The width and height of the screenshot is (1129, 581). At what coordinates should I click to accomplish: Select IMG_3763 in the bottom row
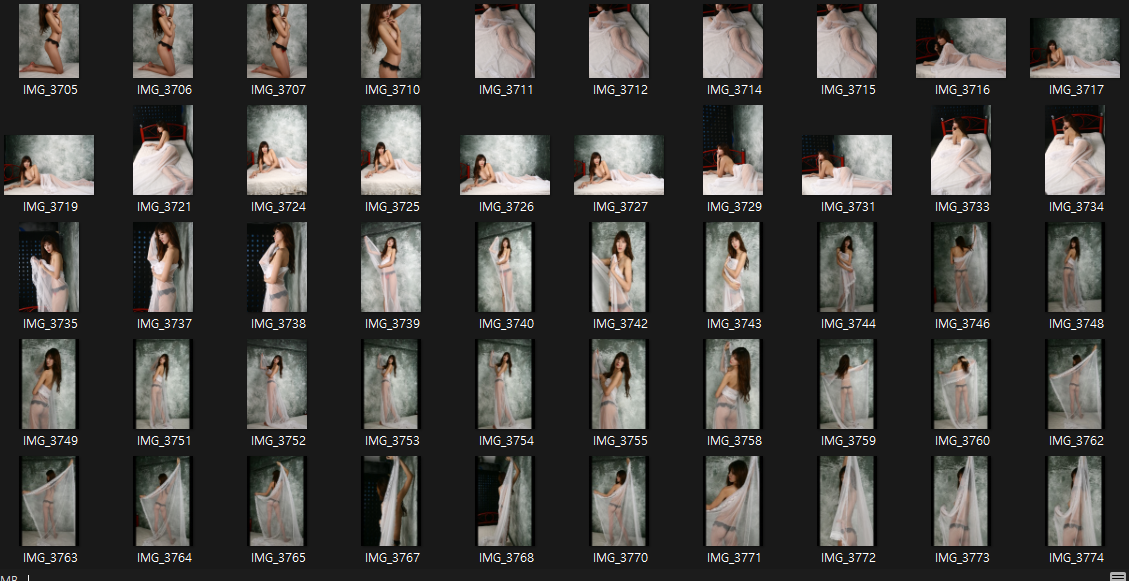click(x=48, y=500)
